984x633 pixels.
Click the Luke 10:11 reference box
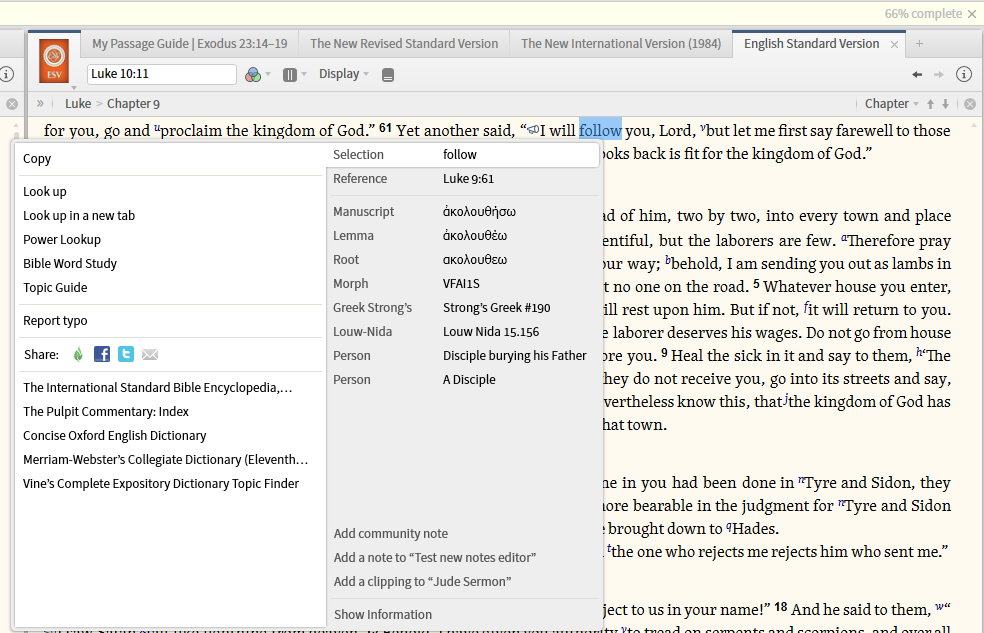point(161,74)
